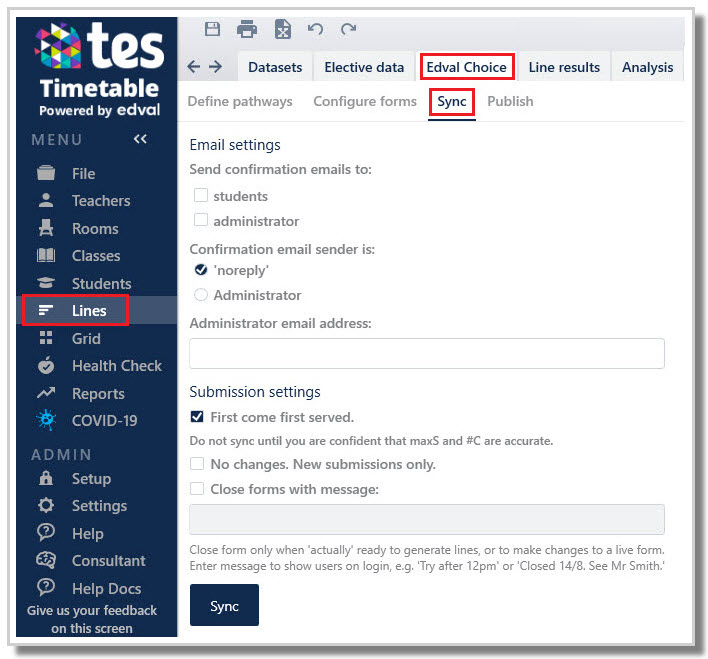708x659 pixels.
Task: Enable confirmation emails to students
Action: coord(201,195)
